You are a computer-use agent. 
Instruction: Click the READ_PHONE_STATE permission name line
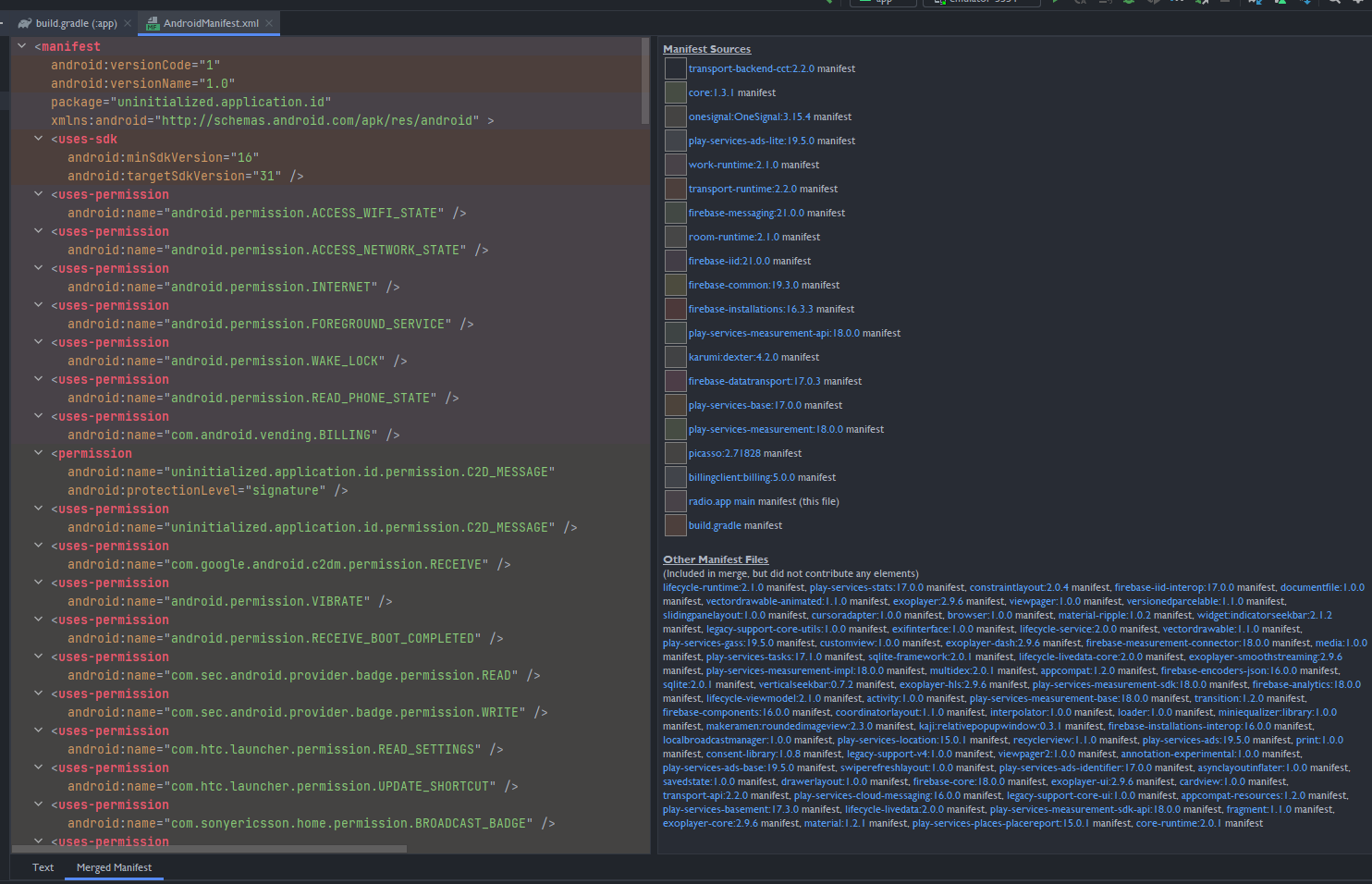263,398
